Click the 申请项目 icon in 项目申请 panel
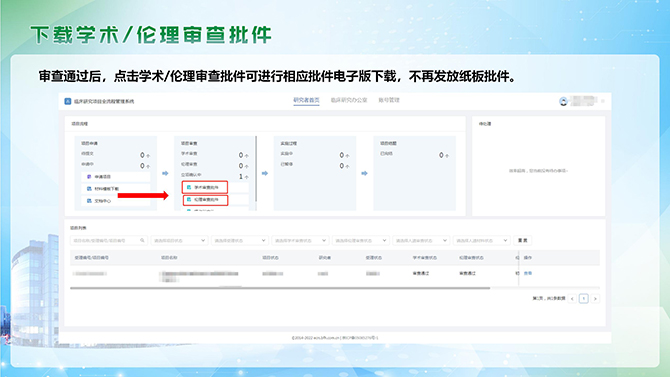This screenshot has height=377, width=670. [x=89, y=177]
